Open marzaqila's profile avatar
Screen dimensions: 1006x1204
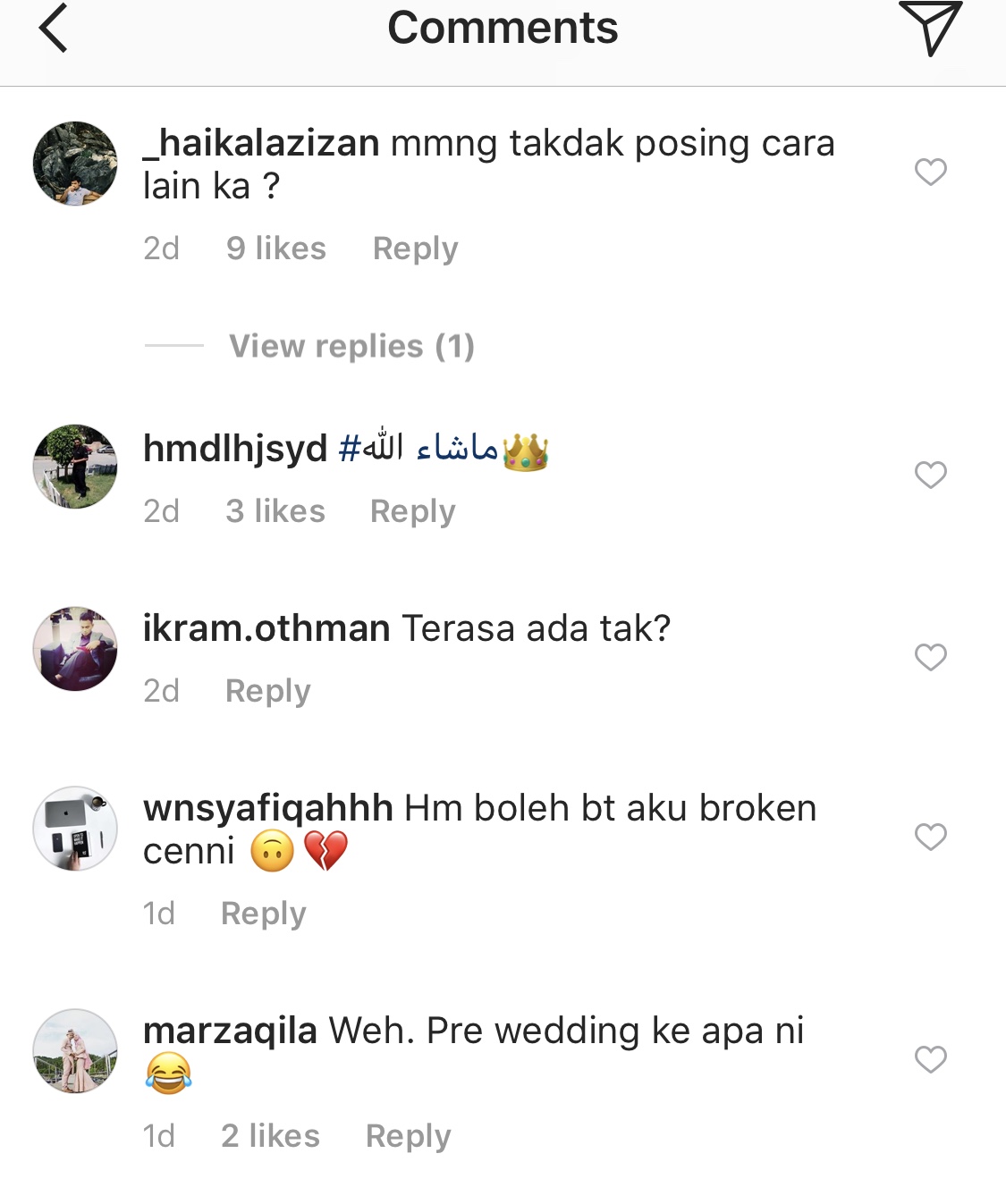click(75, 1051)
